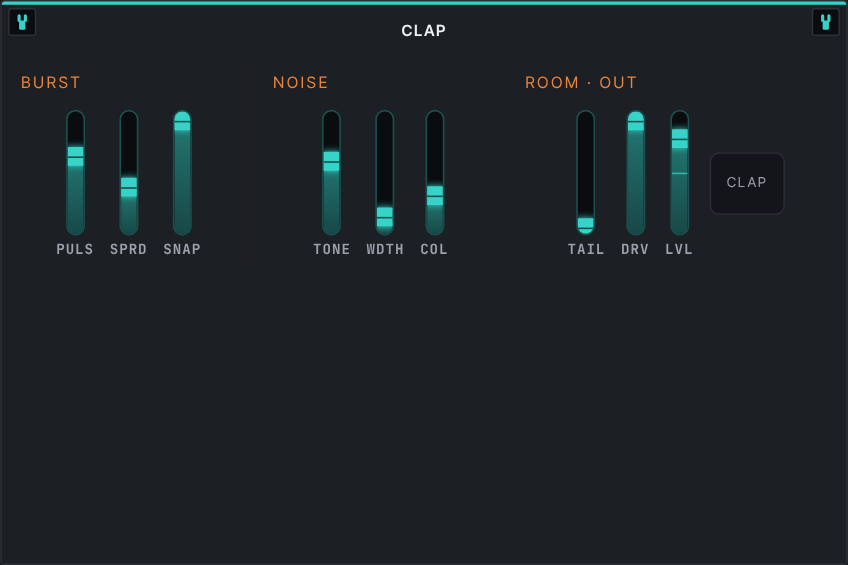Trigger the CLAP pad button
Screen dimensions: 848x565
[x=747, y=183]
